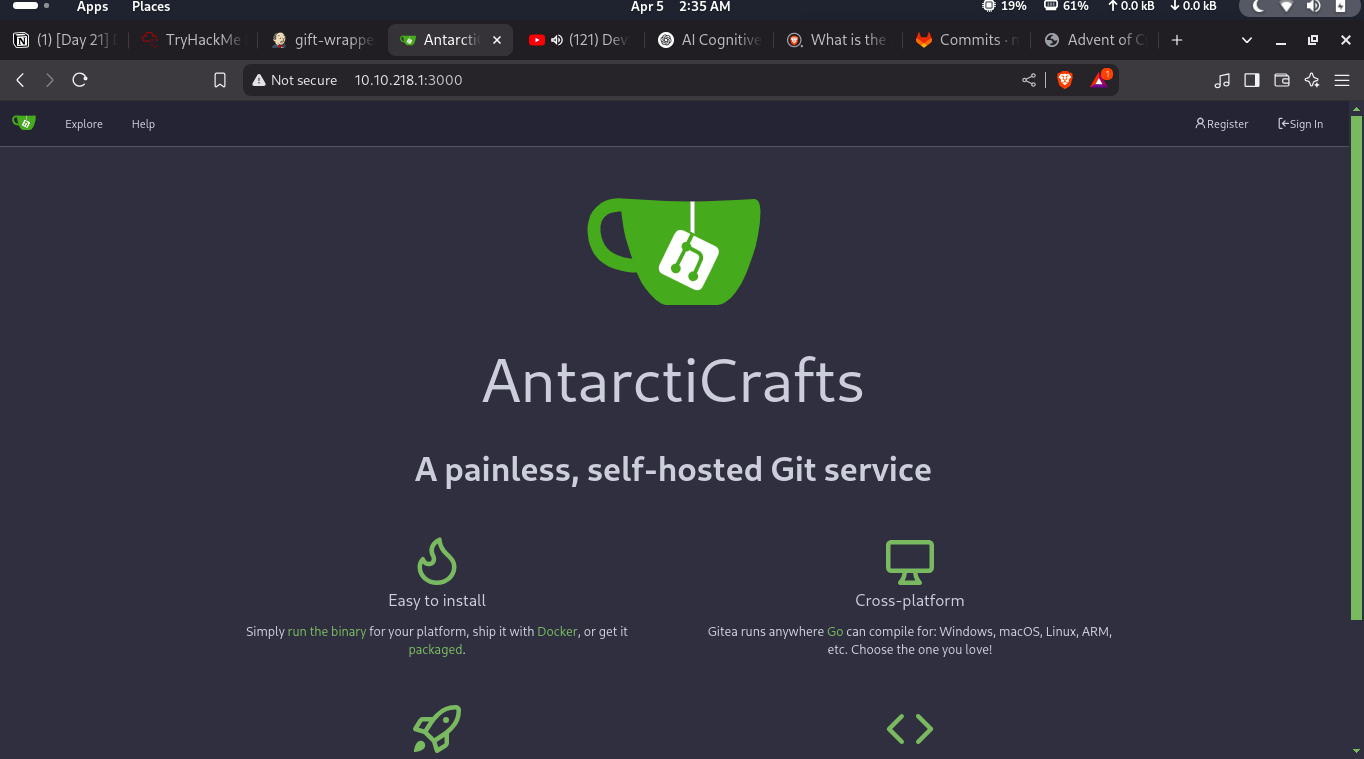This screenshot has height=759, width=1364.
Task: Open Leo AI sparkle icon
Action: pos(1312,80)
